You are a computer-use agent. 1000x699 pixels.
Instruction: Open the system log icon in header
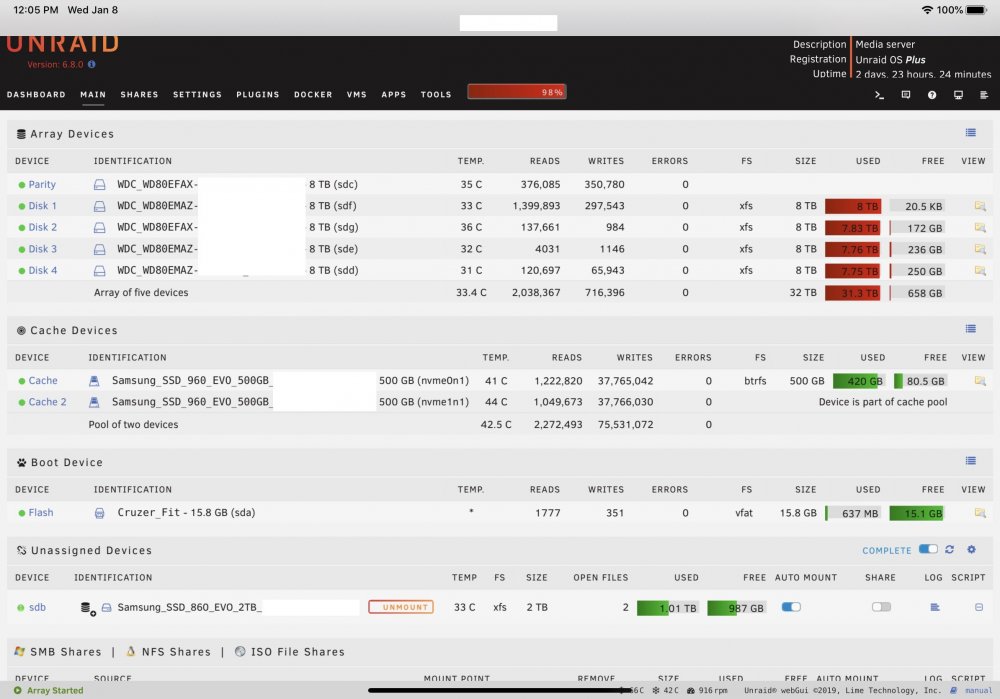[x=984, y=95]
